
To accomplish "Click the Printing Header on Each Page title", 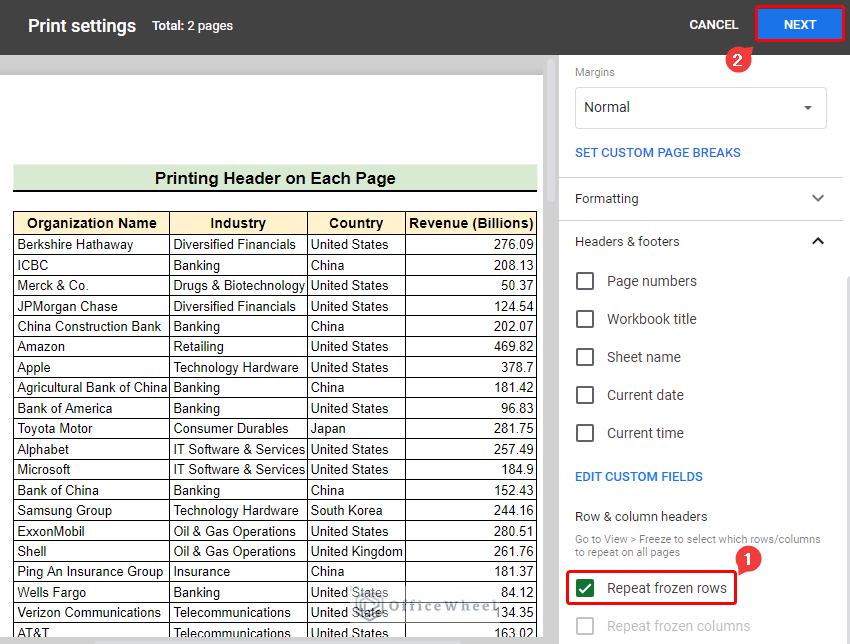I will click(x=275, y=178).
